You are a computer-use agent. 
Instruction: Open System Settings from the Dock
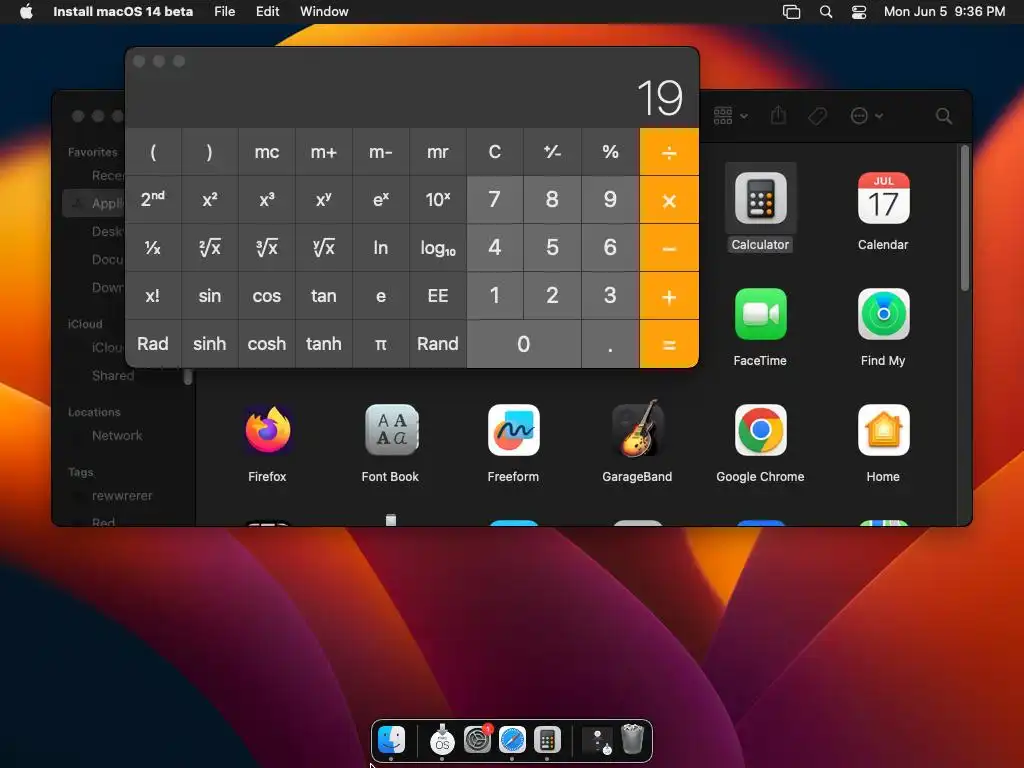pos(477,740)
